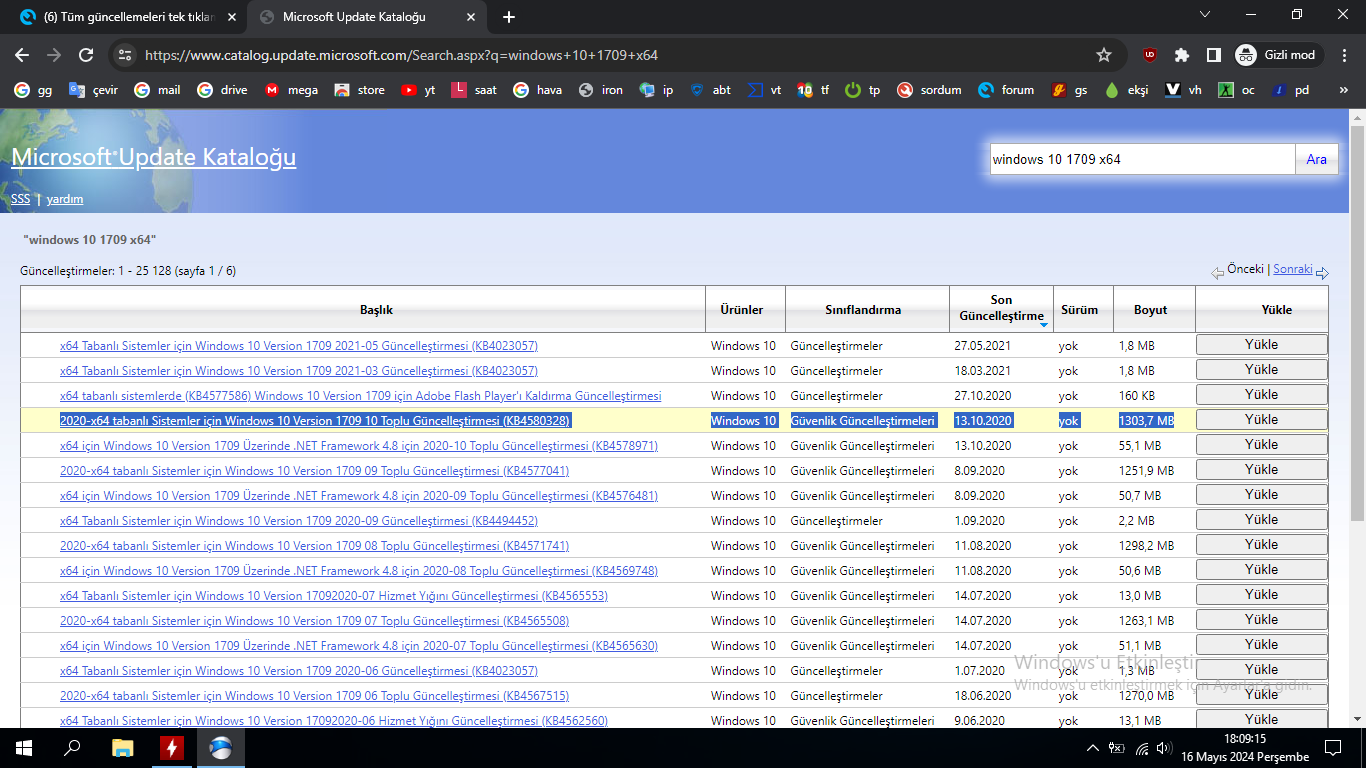This screenshot has width=1366, height=768.
Task: Open the gg bookmark
Action: click(x=34, y=90)
